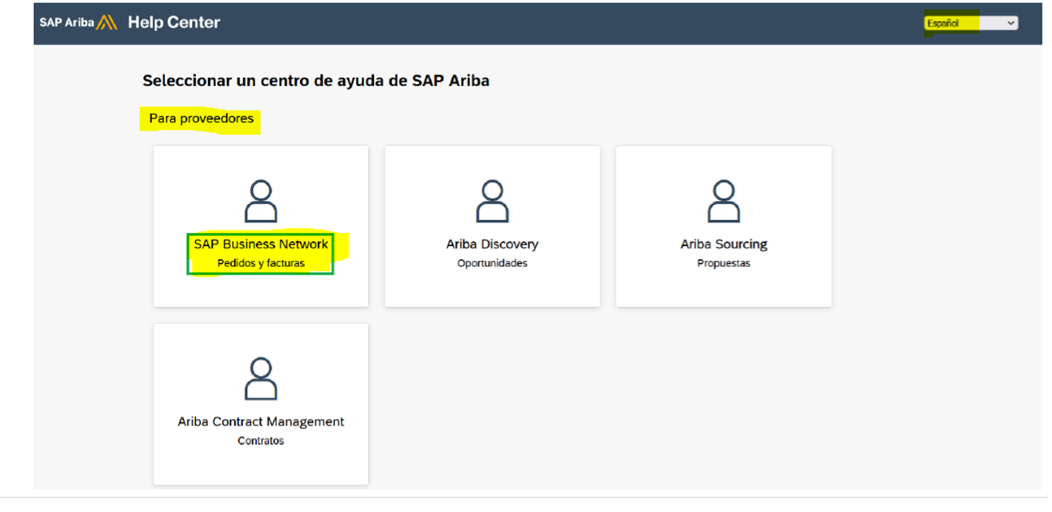Screen dimensions: 1052x512
Task: Click the Pedidos y facturas subtitle
Action: 261,264
